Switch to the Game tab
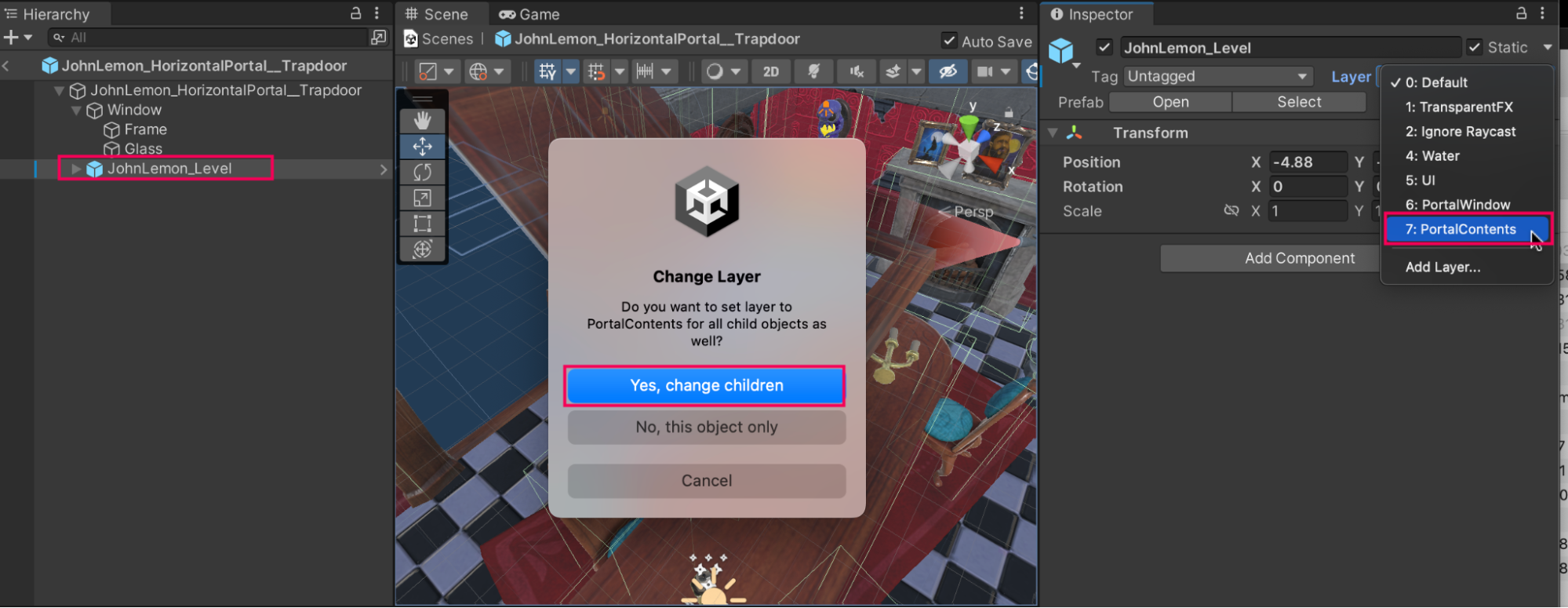1568x608 pixels. [x=529, y=14]
